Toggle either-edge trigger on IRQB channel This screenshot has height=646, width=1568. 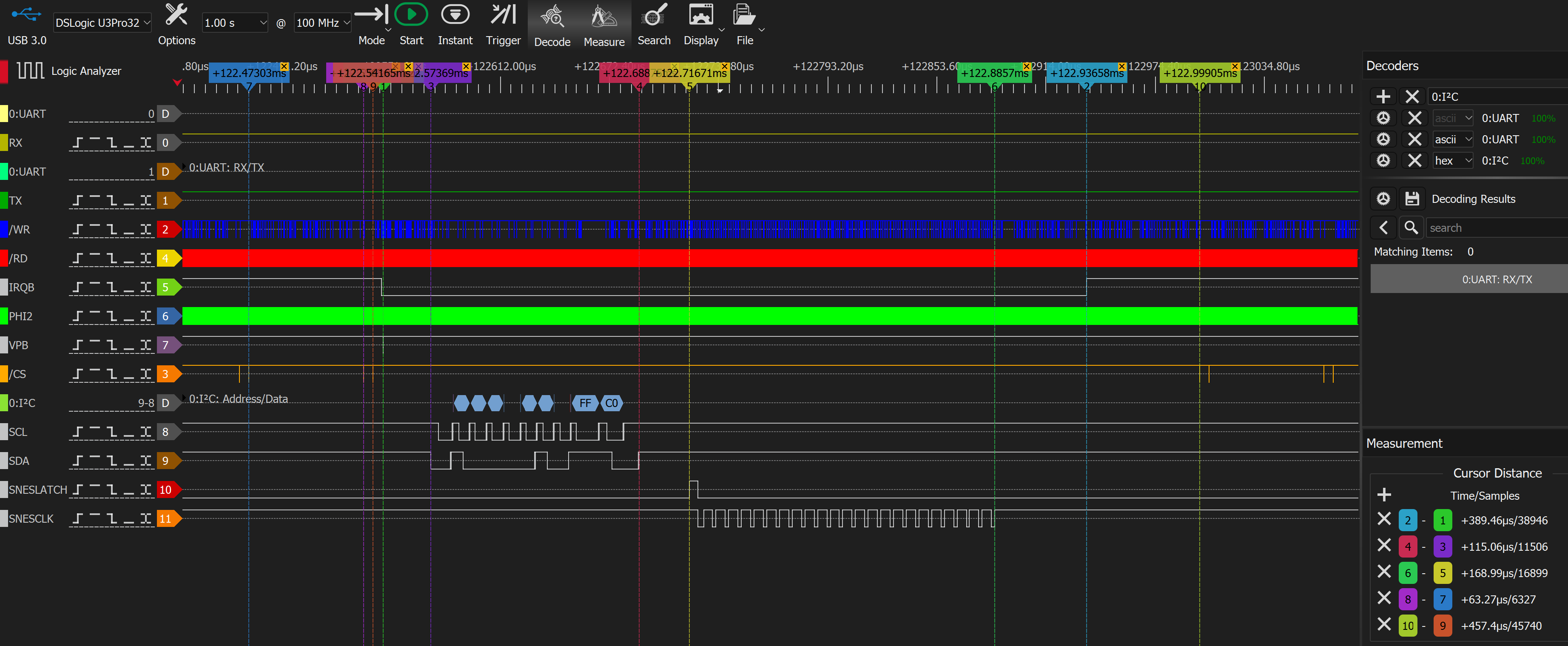coord(146,287)
